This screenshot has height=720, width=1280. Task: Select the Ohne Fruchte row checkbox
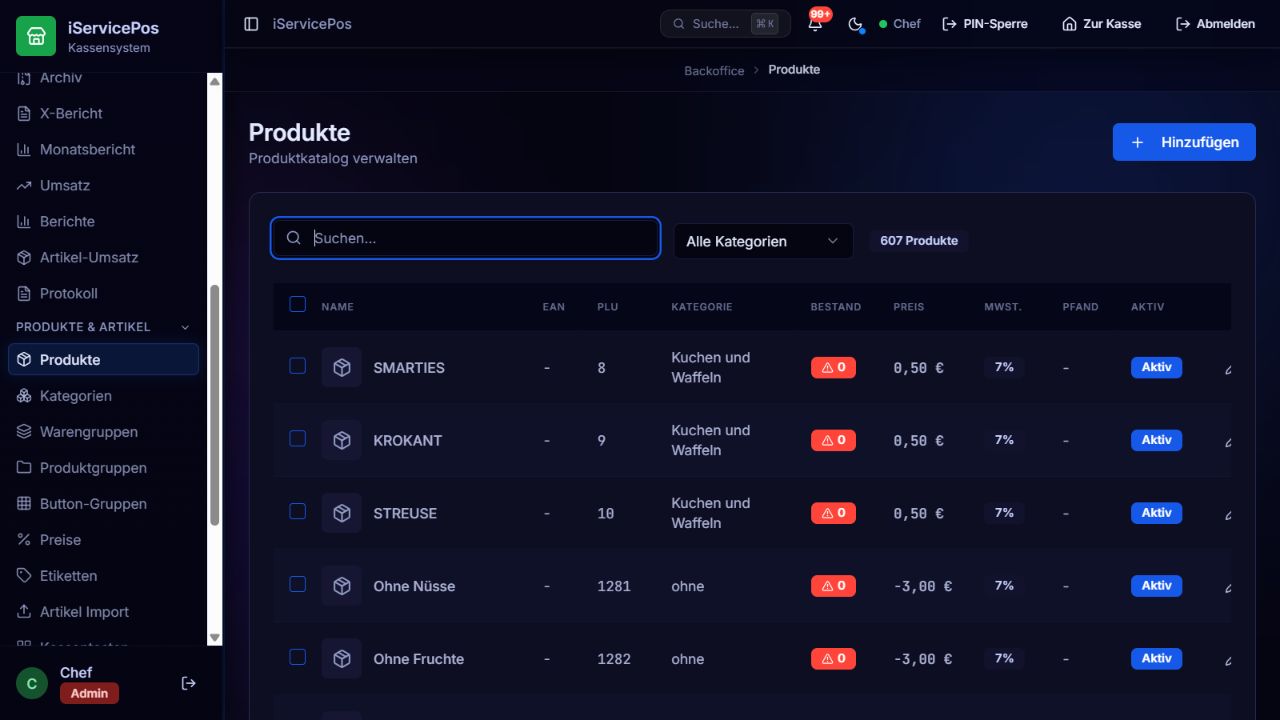[x=297, y=657]
